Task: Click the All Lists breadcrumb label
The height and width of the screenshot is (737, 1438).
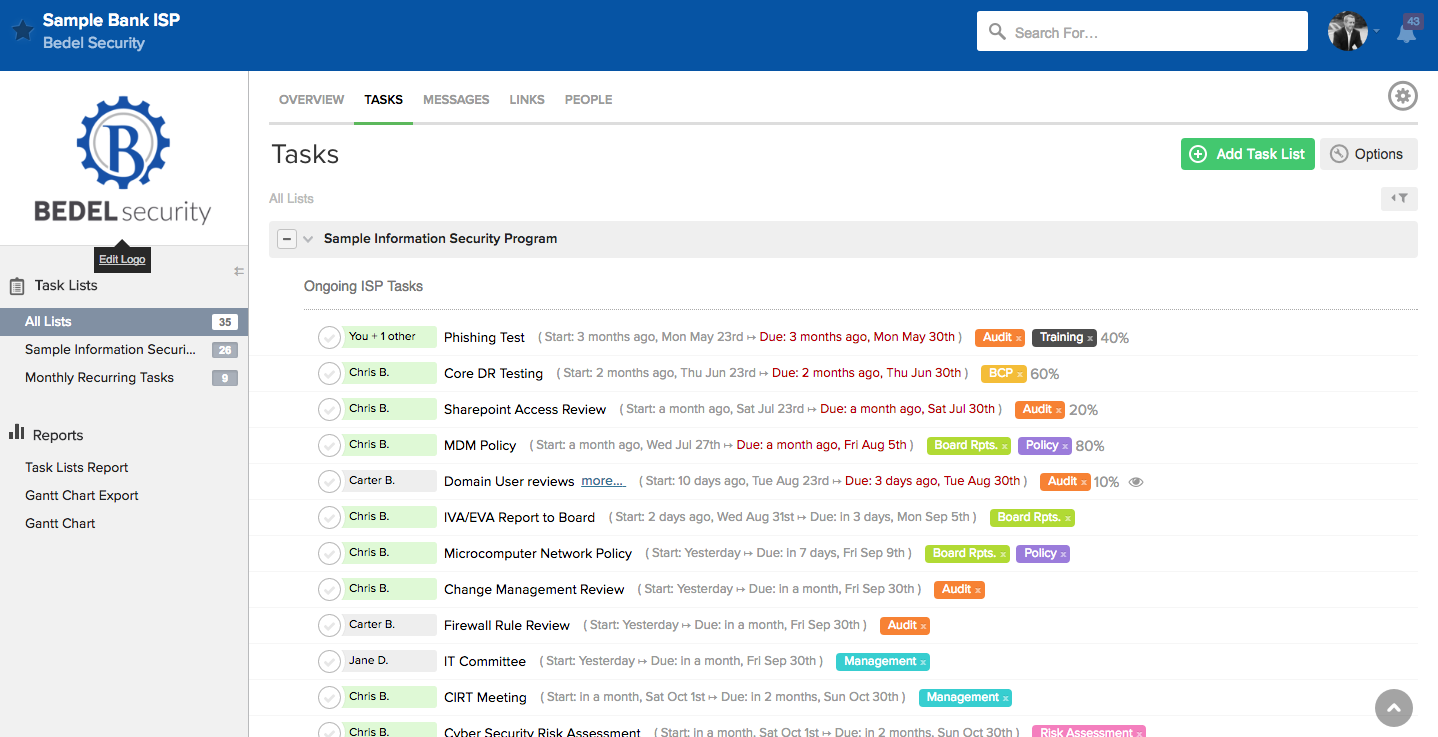Action: pos(291,199)
